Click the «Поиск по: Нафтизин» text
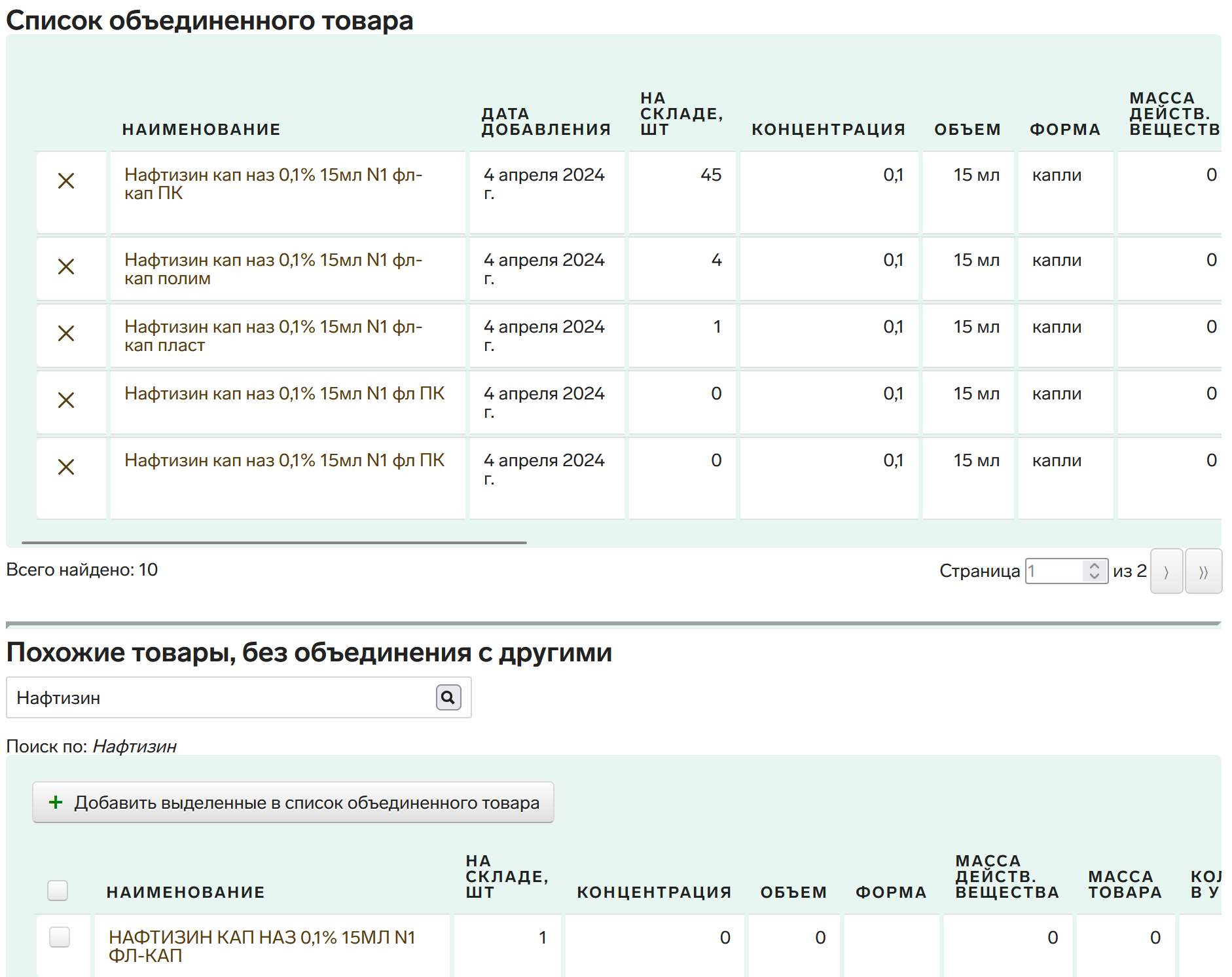The width and height of the screenshot is (1232, 977). point(92,747)
